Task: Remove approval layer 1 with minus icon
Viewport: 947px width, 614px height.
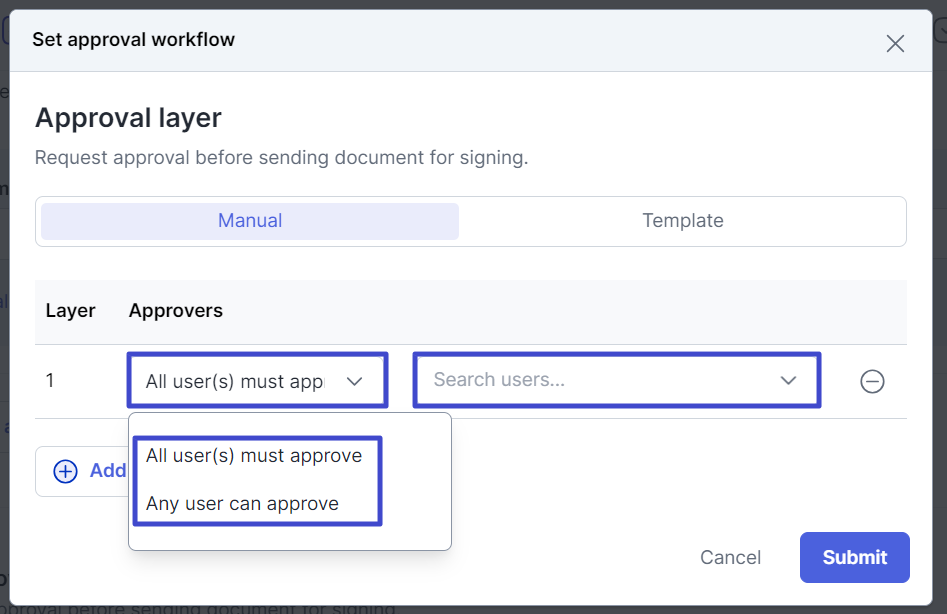Action: (x=872, y=381)
